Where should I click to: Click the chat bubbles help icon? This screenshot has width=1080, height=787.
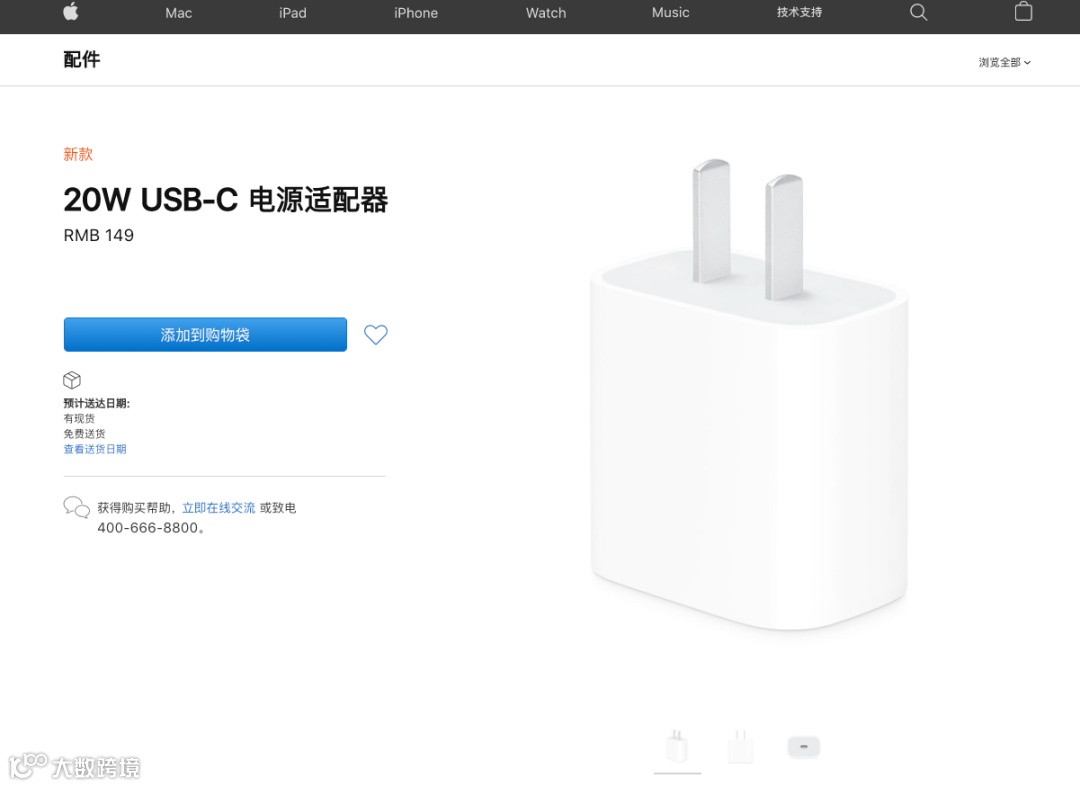(76, 507)
